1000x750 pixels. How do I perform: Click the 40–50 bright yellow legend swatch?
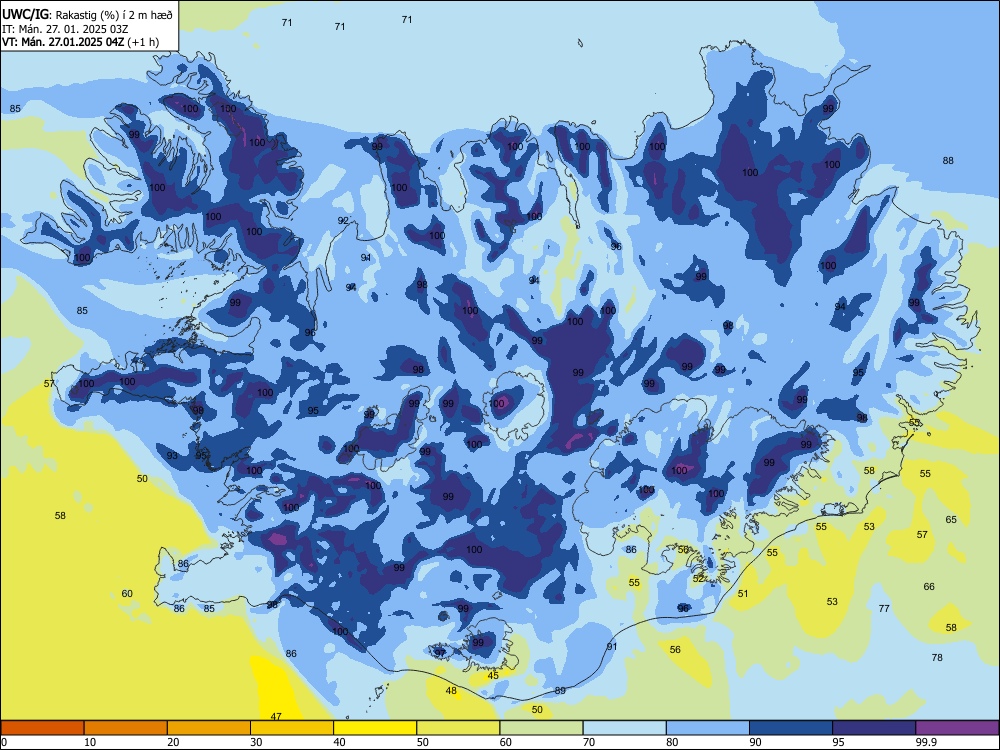tap(375, 728)
